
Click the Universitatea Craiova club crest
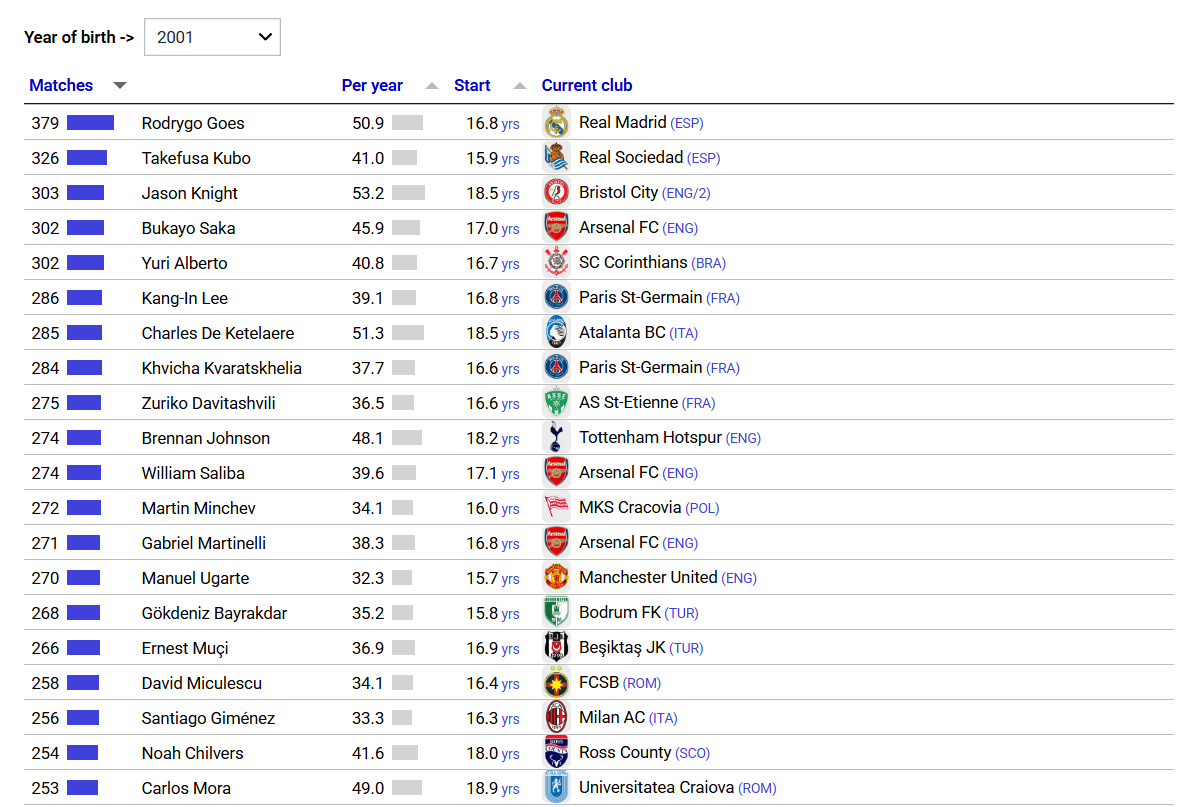557,788
